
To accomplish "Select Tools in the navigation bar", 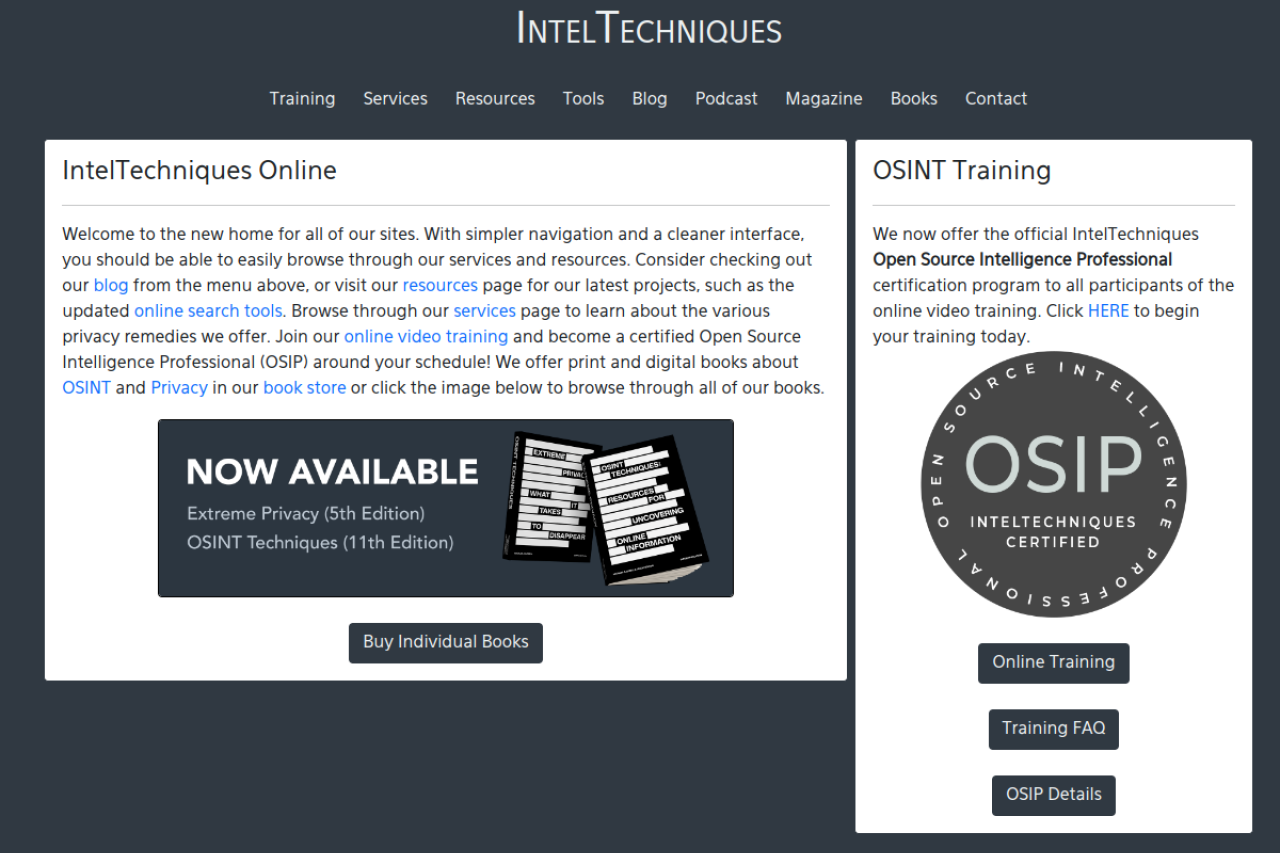I will (x=583, y=98).
